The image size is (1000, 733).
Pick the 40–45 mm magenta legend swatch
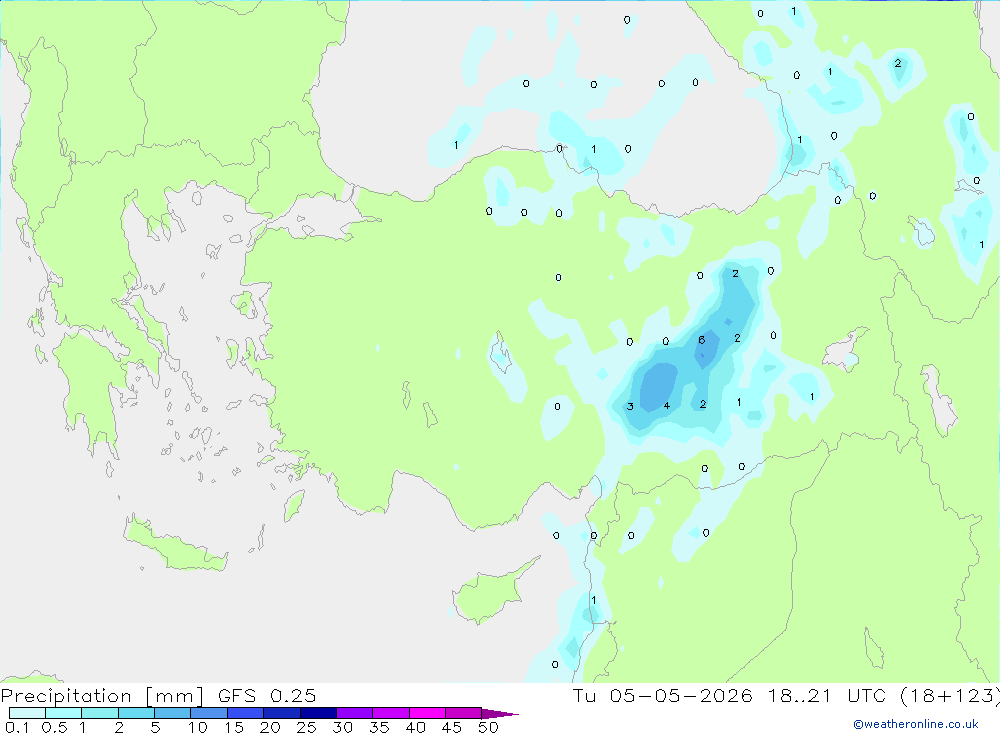tap(427, 713)
